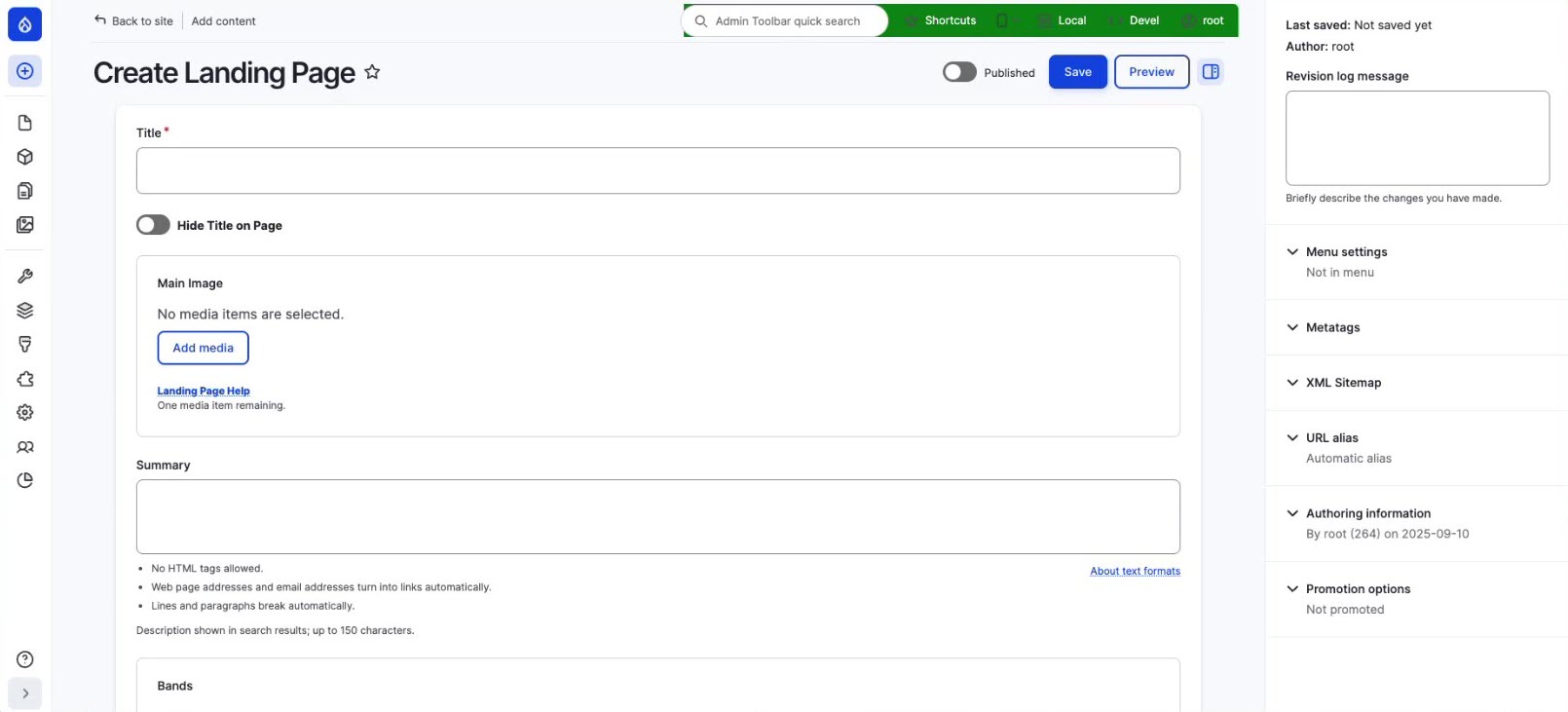The height and width of the screenshot is (712, 1568).
Task: Open the Landing Page Help link
Action: 204,391
